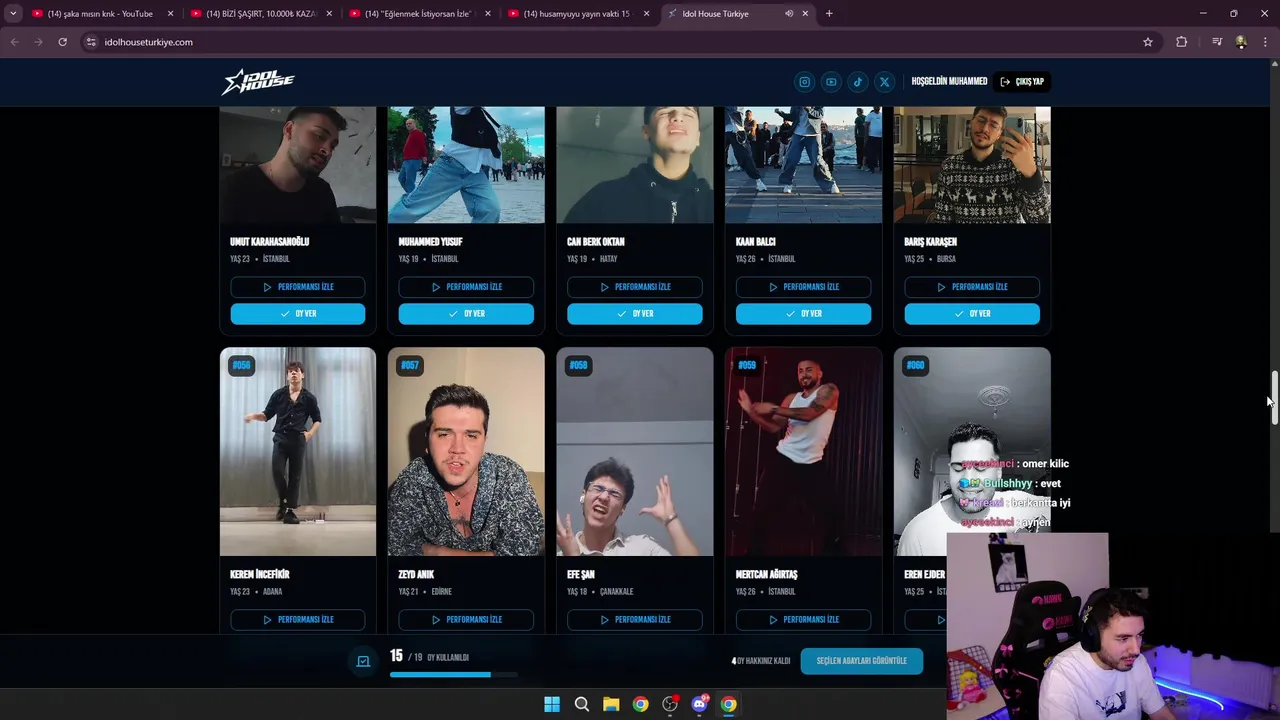
Task: Watch Can Berk Oktan's performance
Action: 635,287
